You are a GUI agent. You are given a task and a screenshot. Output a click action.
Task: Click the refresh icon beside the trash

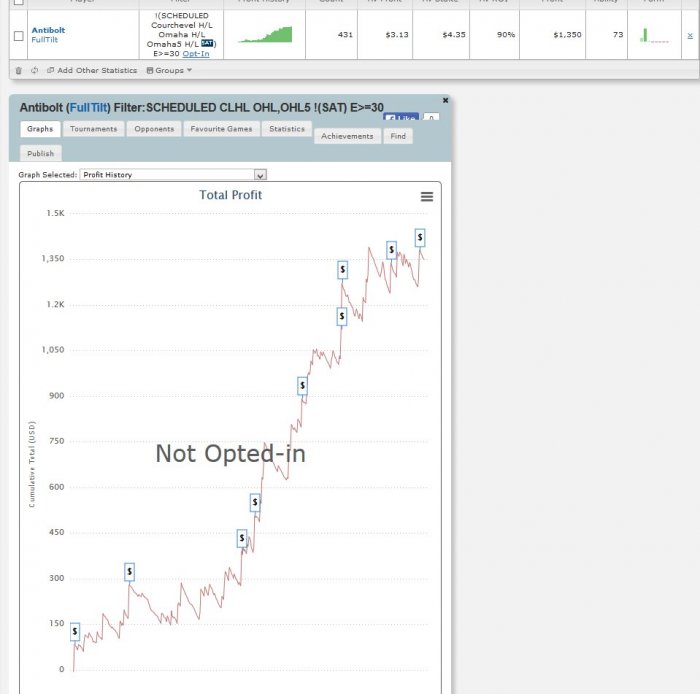coord(34,71)
